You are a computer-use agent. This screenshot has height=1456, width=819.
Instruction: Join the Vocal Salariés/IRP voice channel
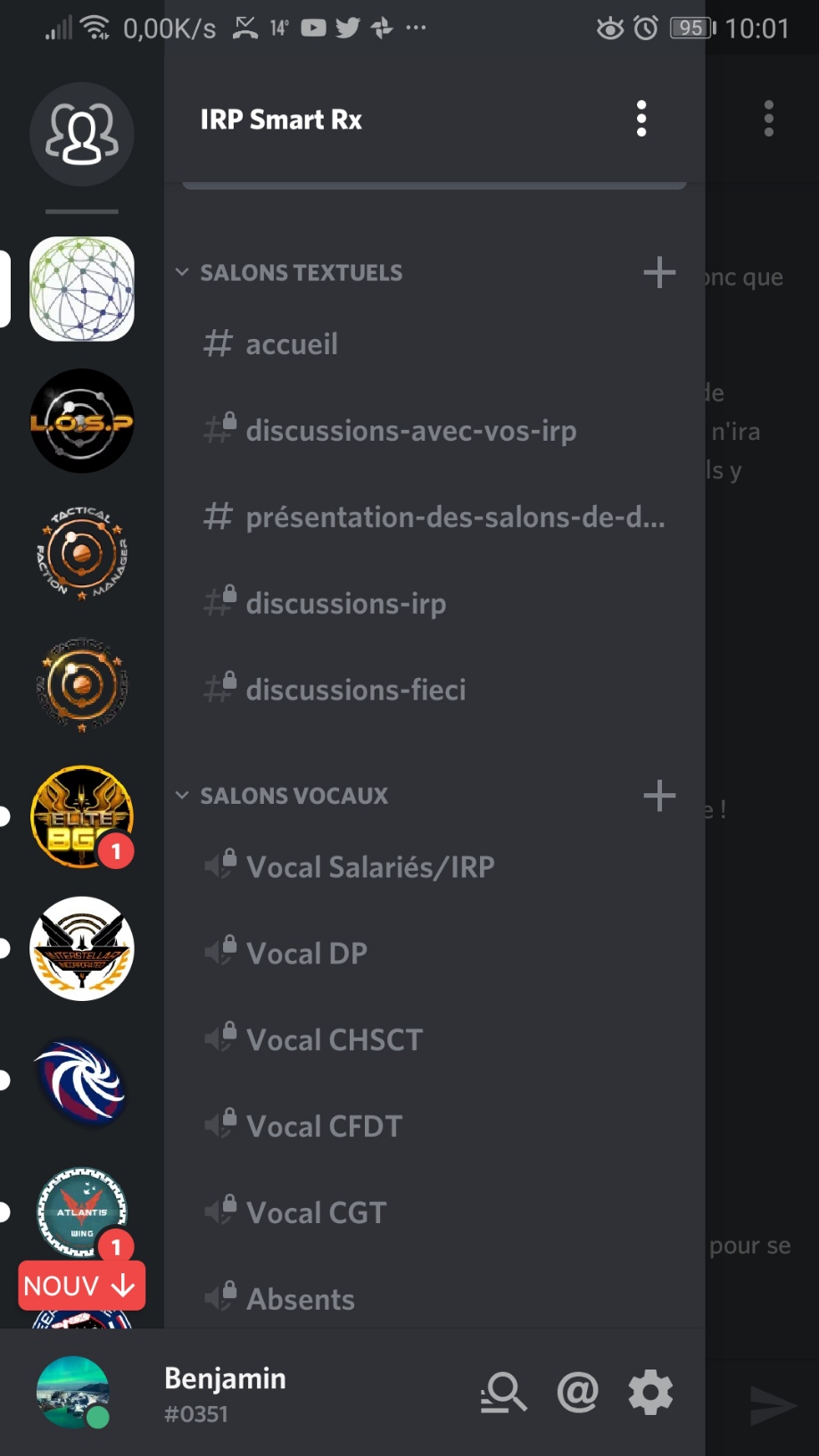[x=369, y=867]
